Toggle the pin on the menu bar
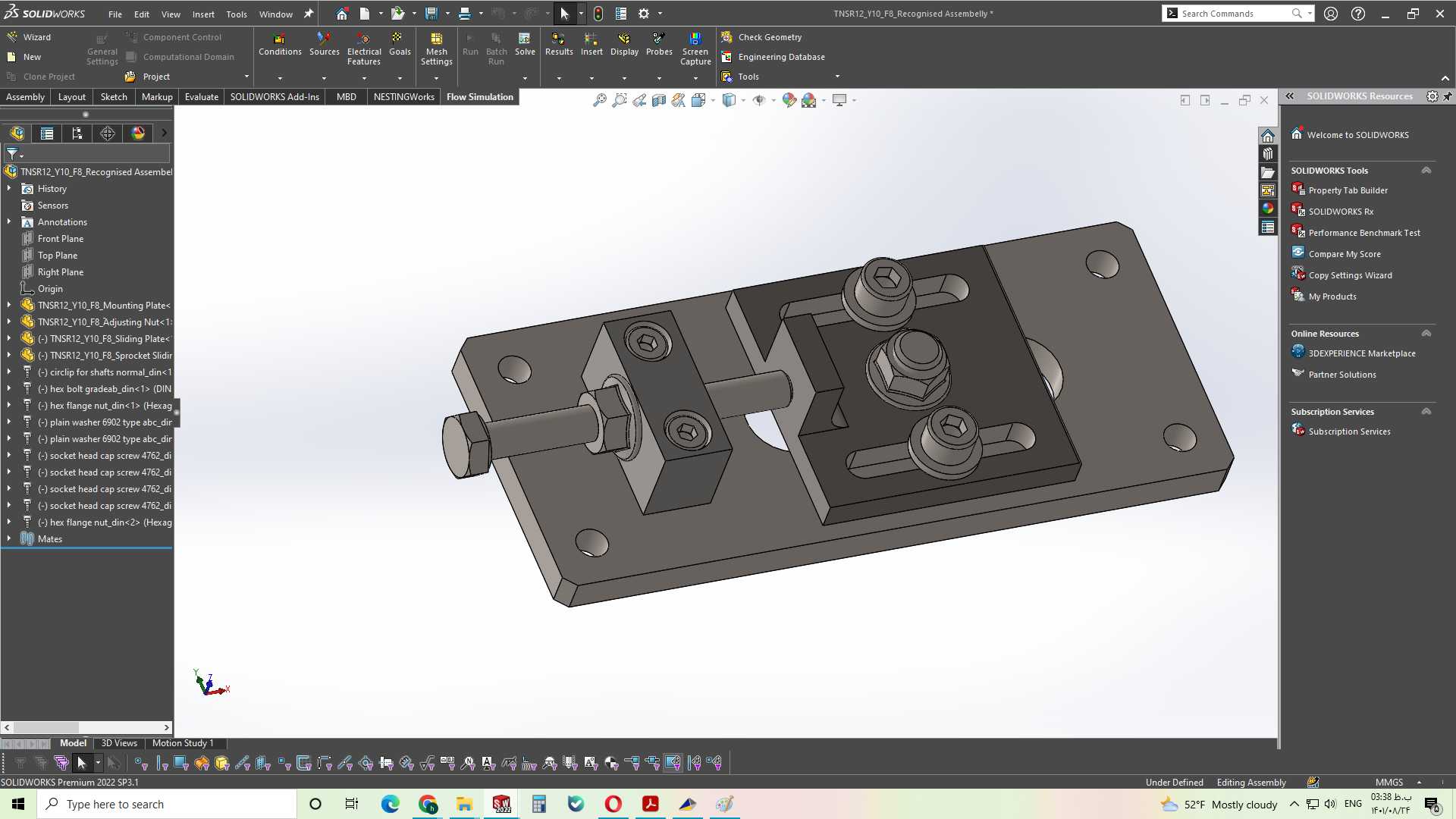This screenshot has height=819, width=1456. (309, 14)
